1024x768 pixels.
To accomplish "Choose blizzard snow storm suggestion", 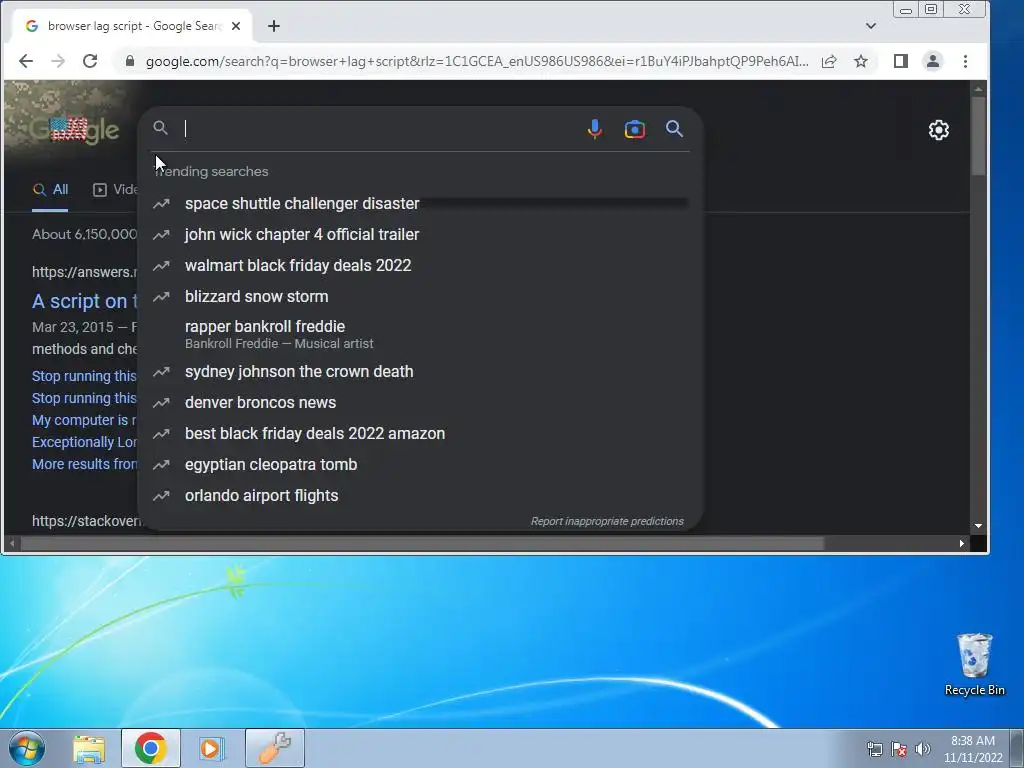I will click(420, 296).
